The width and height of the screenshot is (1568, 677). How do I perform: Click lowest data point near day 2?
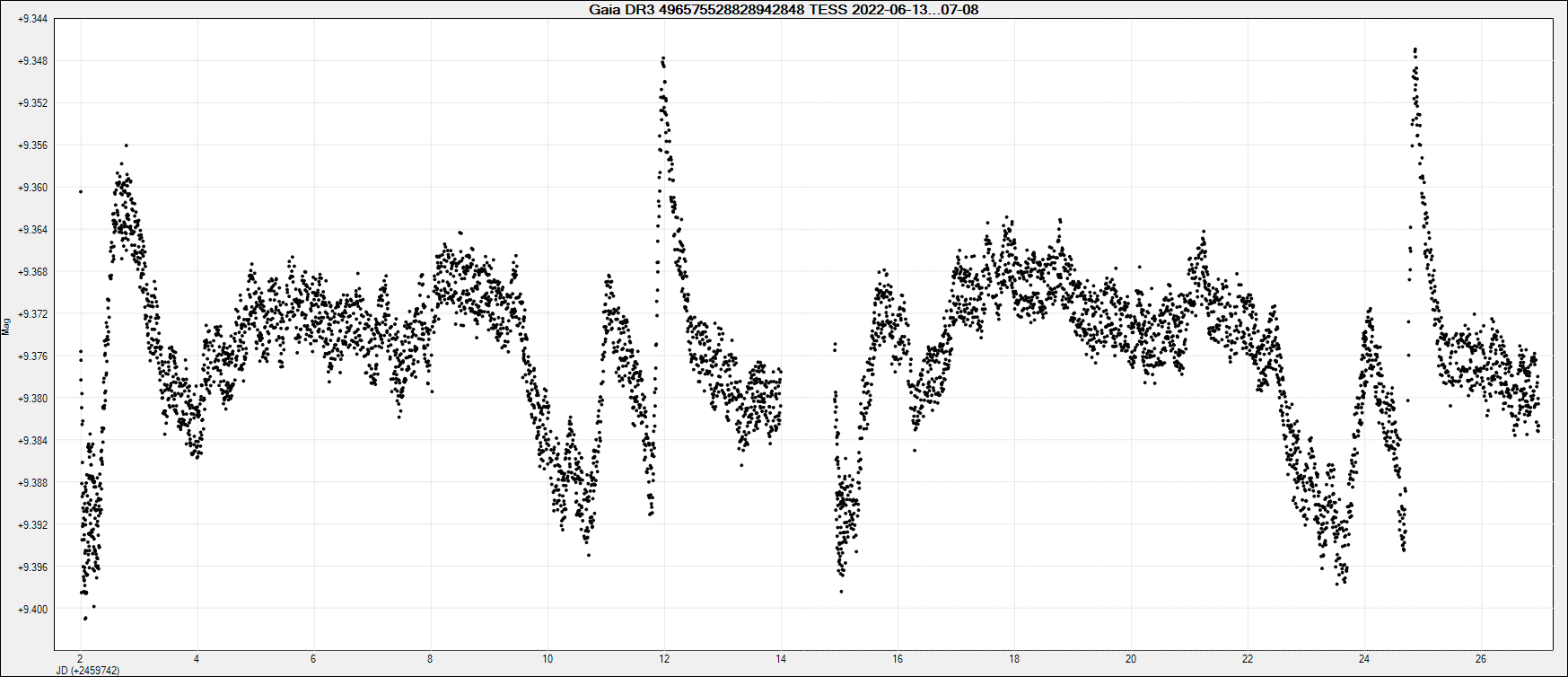(x=85, y=619)
